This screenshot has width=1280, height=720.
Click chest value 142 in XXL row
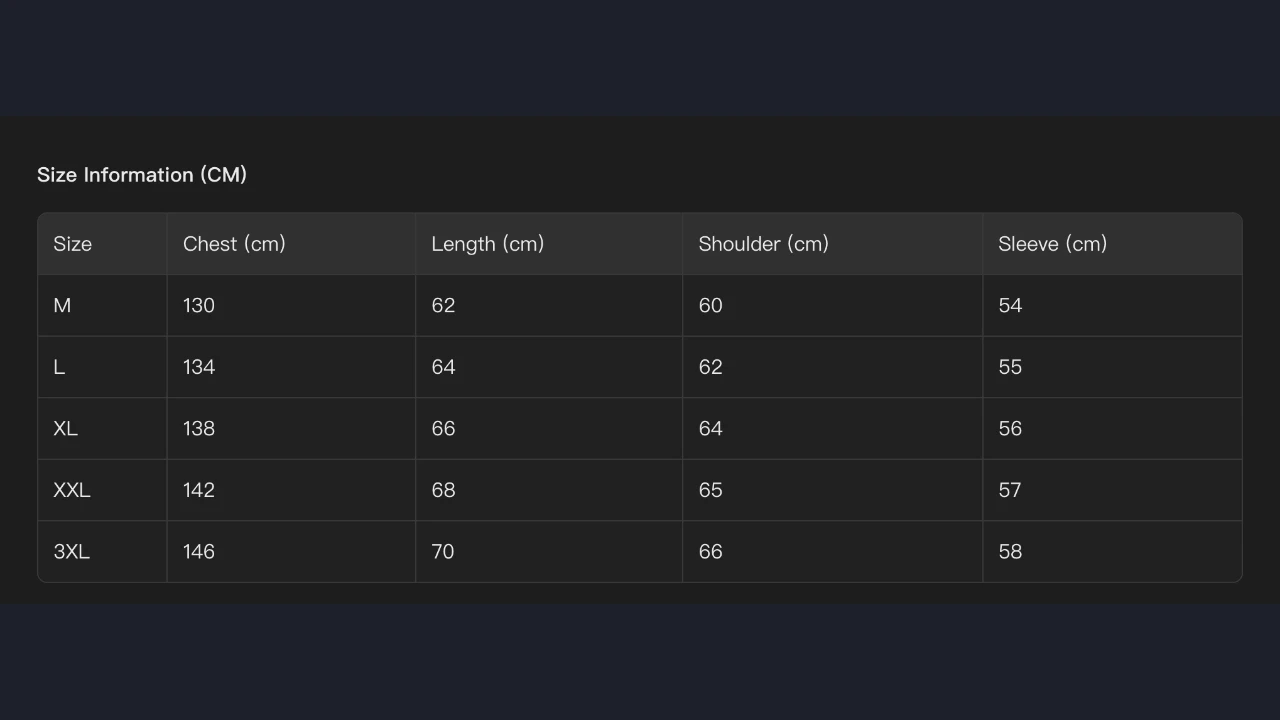coord(199,490)
